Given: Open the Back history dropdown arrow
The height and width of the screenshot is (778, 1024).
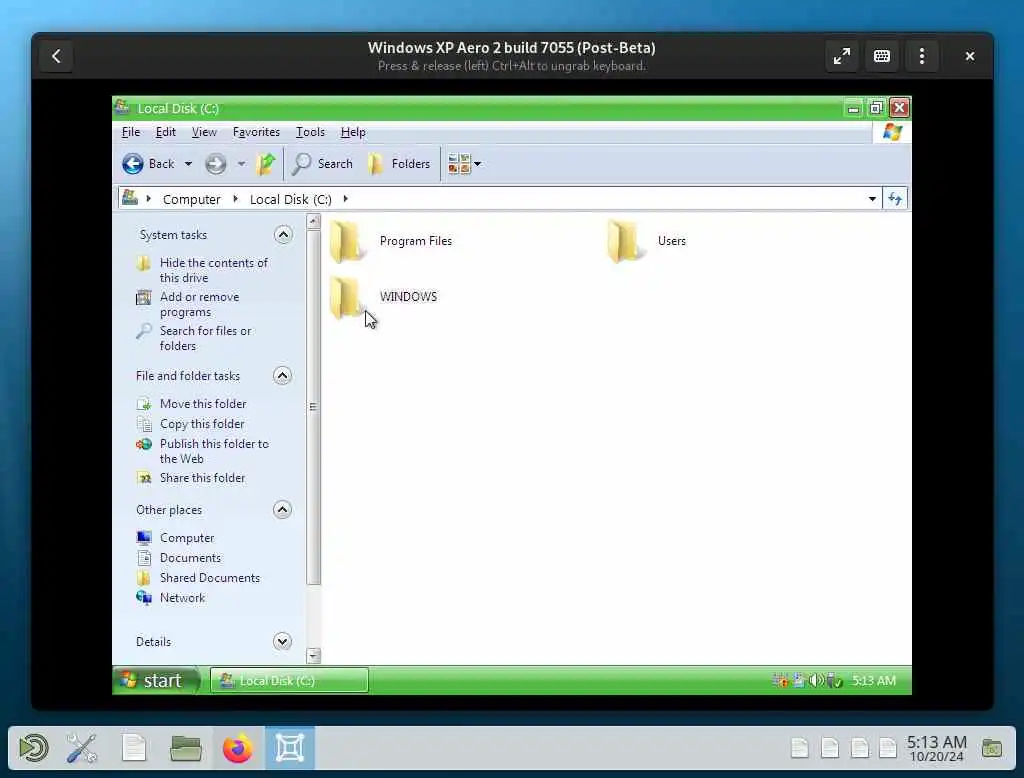Looking at the screenshot, I should pos(188,164).
